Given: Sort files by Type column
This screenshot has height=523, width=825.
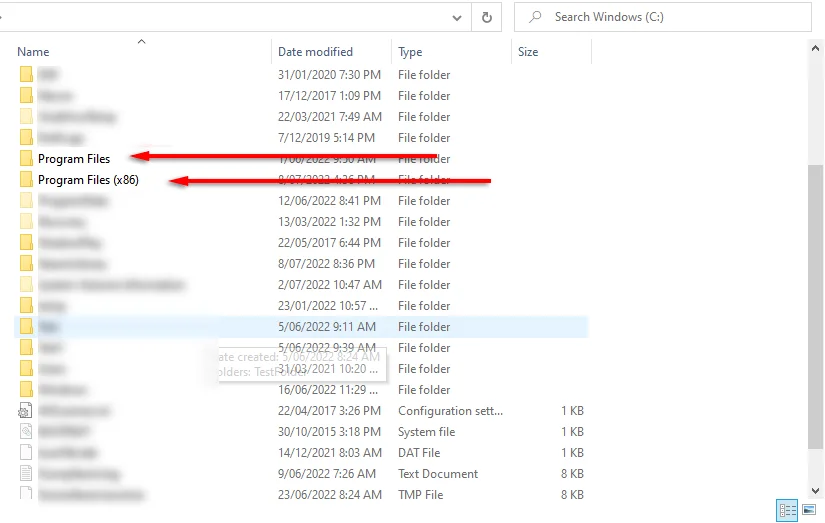Looking at the screenshot, I should [410, 52].
